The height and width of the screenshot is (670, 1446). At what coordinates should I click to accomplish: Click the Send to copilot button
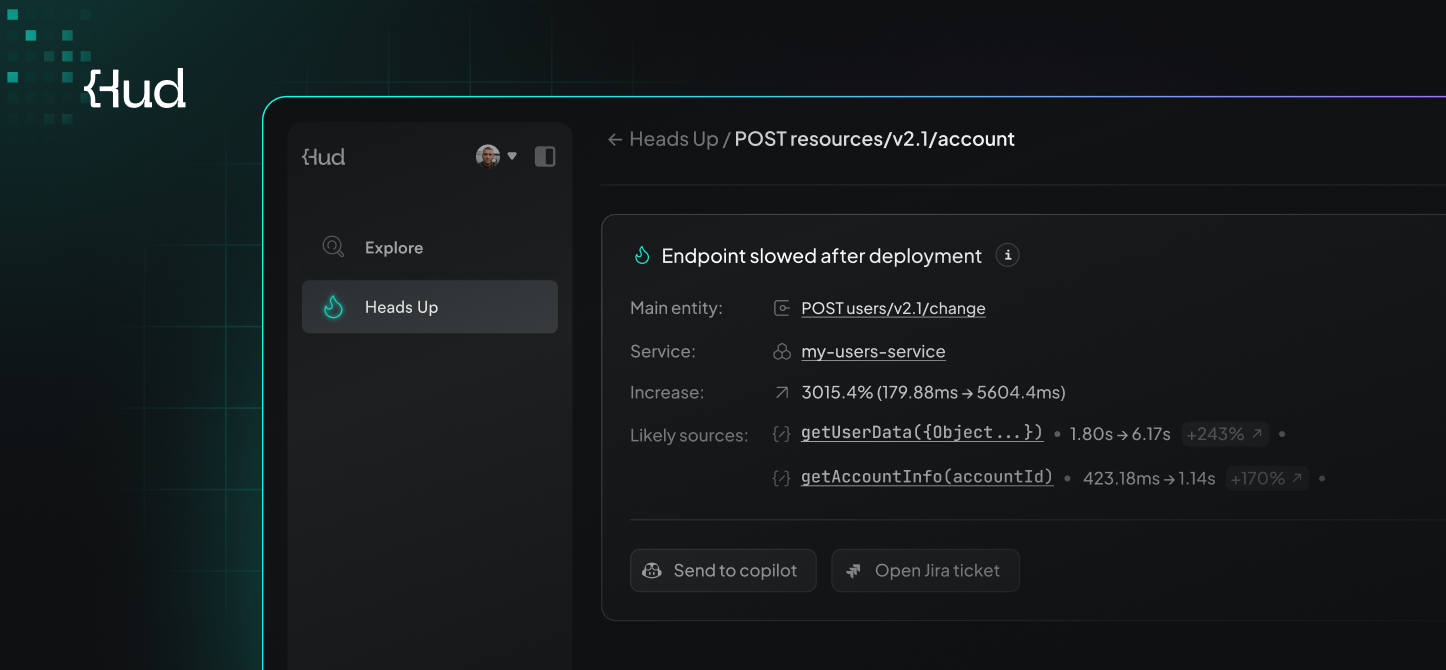[x=722, y=570]
